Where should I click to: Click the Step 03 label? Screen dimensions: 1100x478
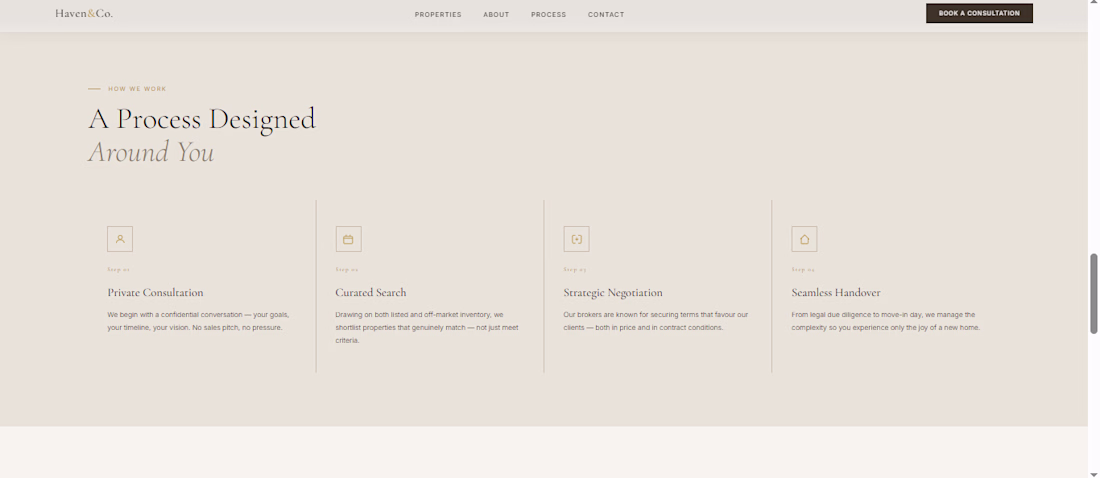coord(575,270)
